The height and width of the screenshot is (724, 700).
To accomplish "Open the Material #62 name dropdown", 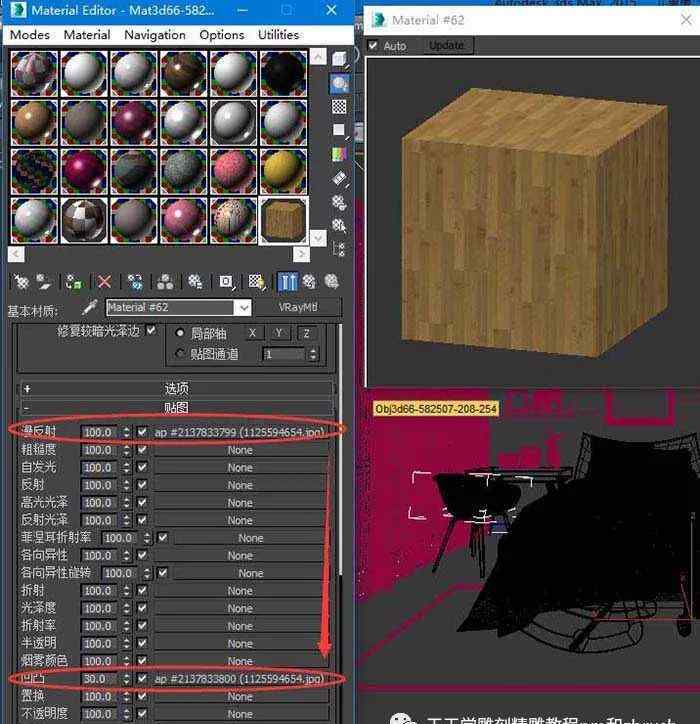I will (x=243, y=308).
